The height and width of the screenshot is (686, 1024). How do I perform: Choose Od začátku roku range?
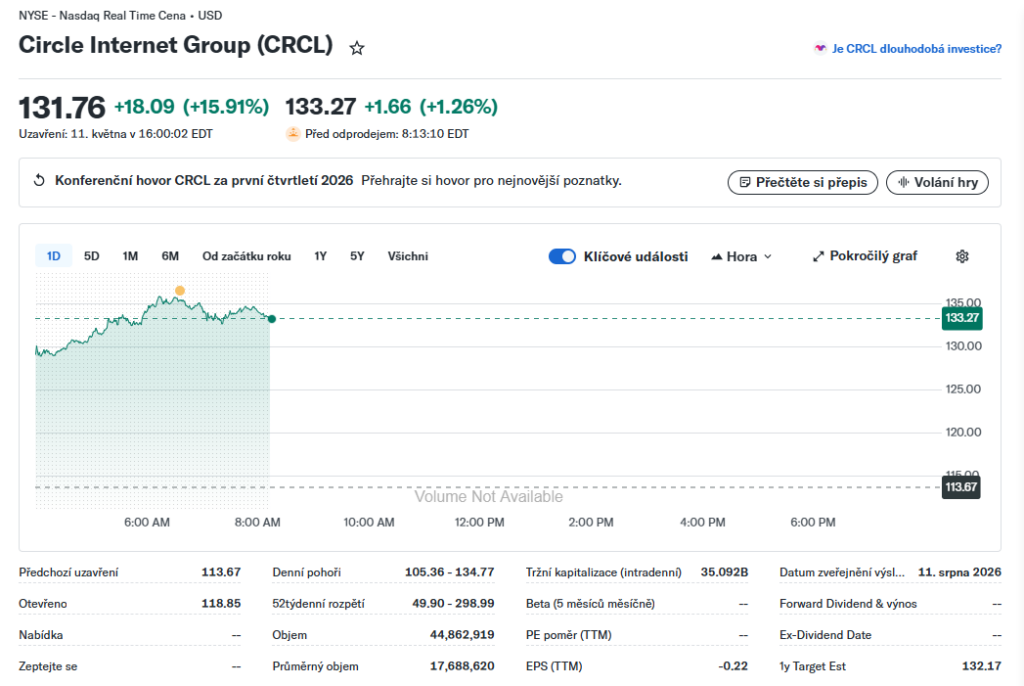coord(246,256)
